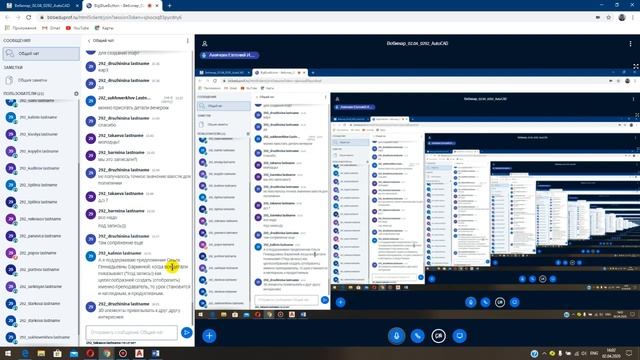Open AutoCAD from the taskbar
The image size is (640, 360).
click(x=139, y=353)
